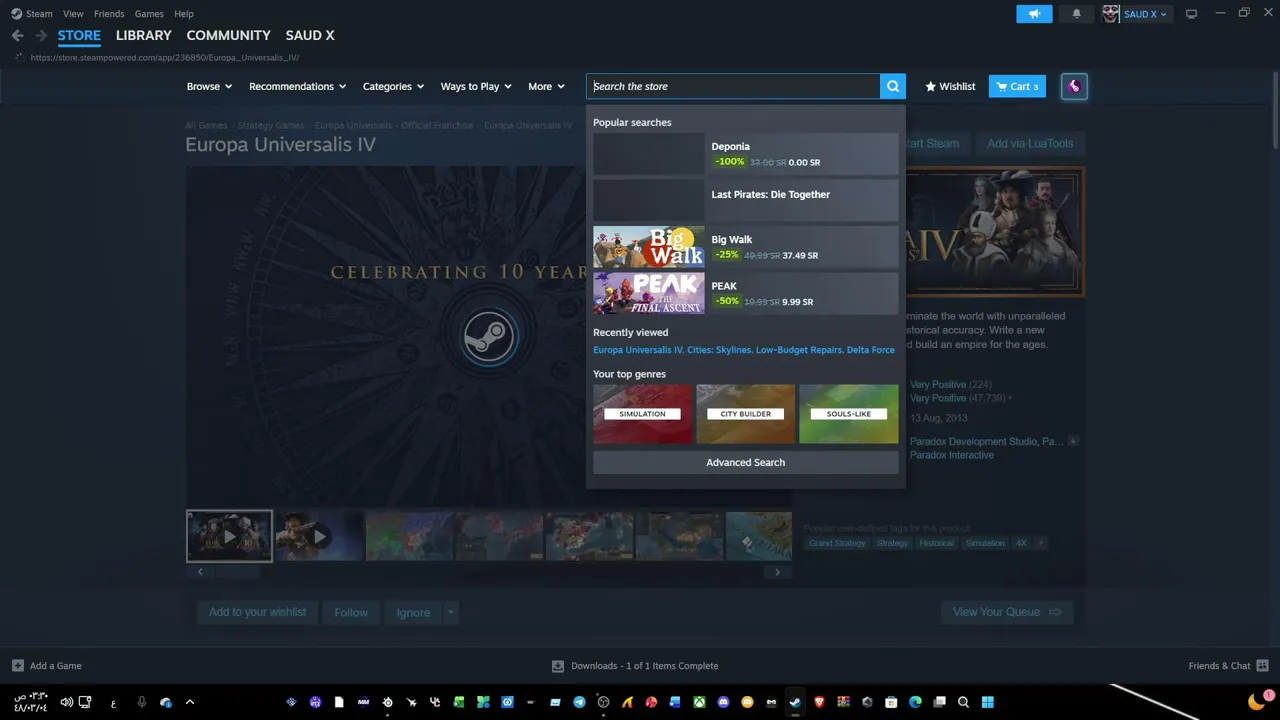Expand the More dropdown
The image size is (1280, 720).
coord(546,86)
